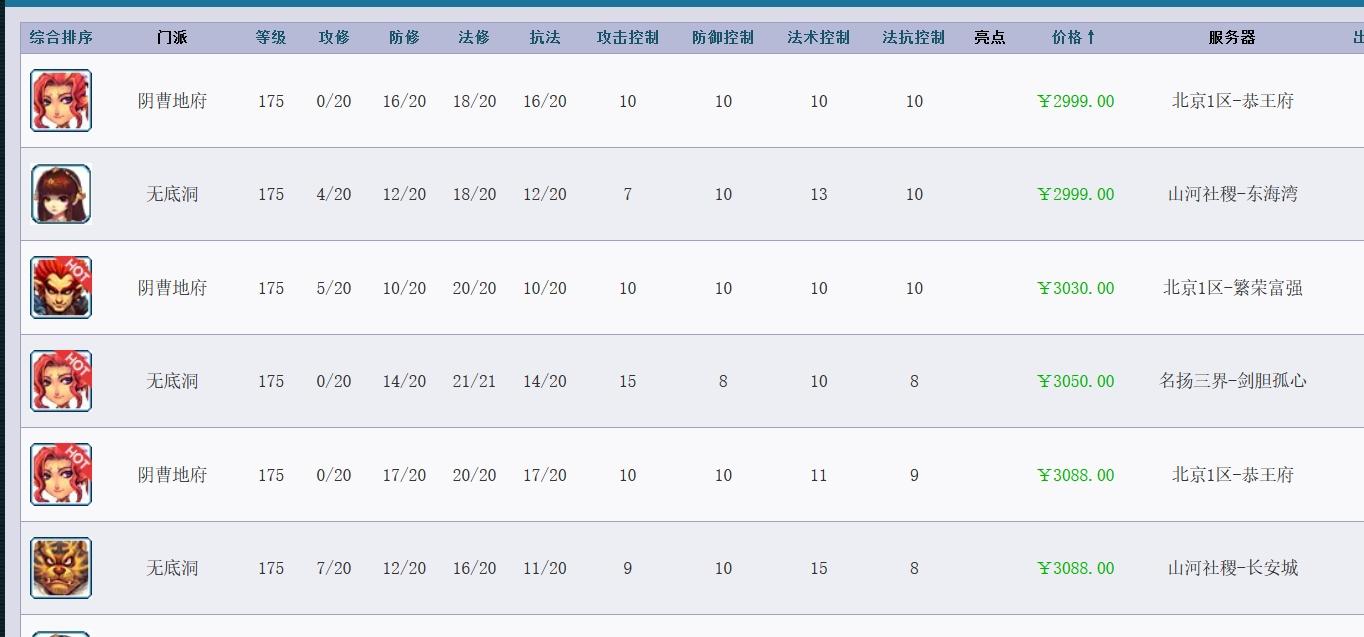The height and width of the screenshot is (637, 1364).
Task: Click the 攻修 column header
Action: [334, 38]
